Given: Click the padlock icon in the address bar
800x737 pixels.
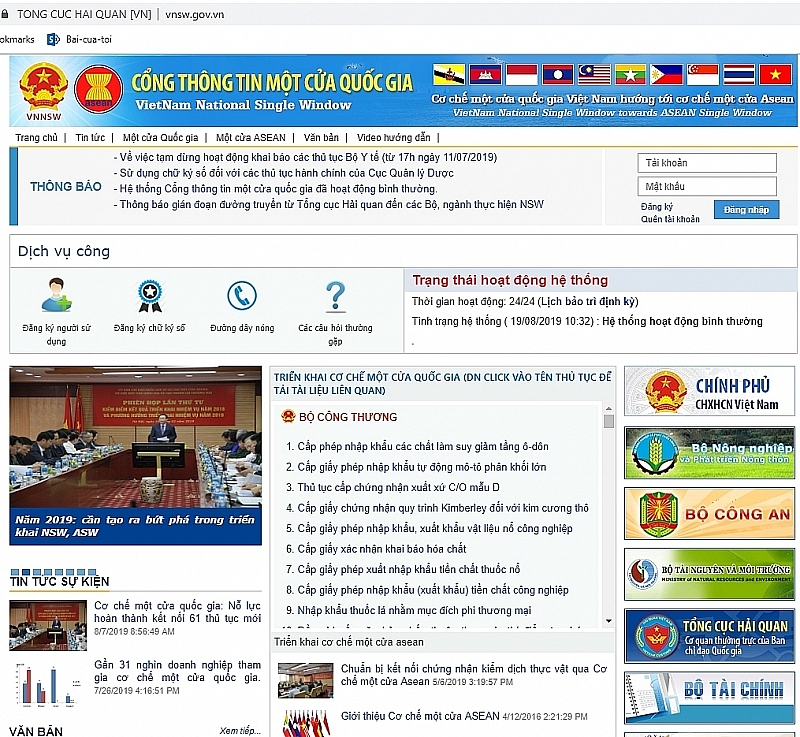Looking at the screenshot, I should [5, 14].
